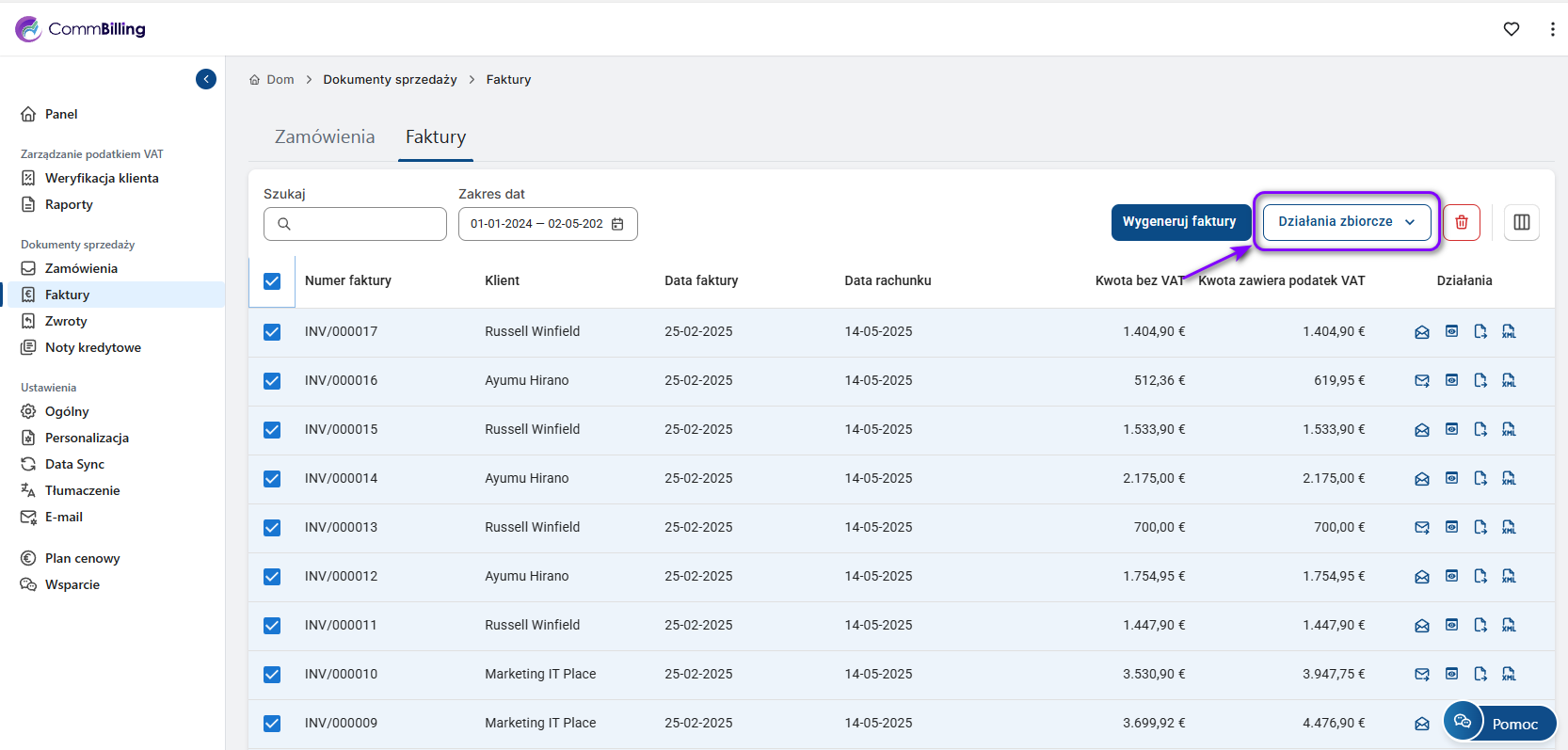Switch to the Zamówienia tab
The width and height of the screenshot is (1568, 750).
pos(325,137)
